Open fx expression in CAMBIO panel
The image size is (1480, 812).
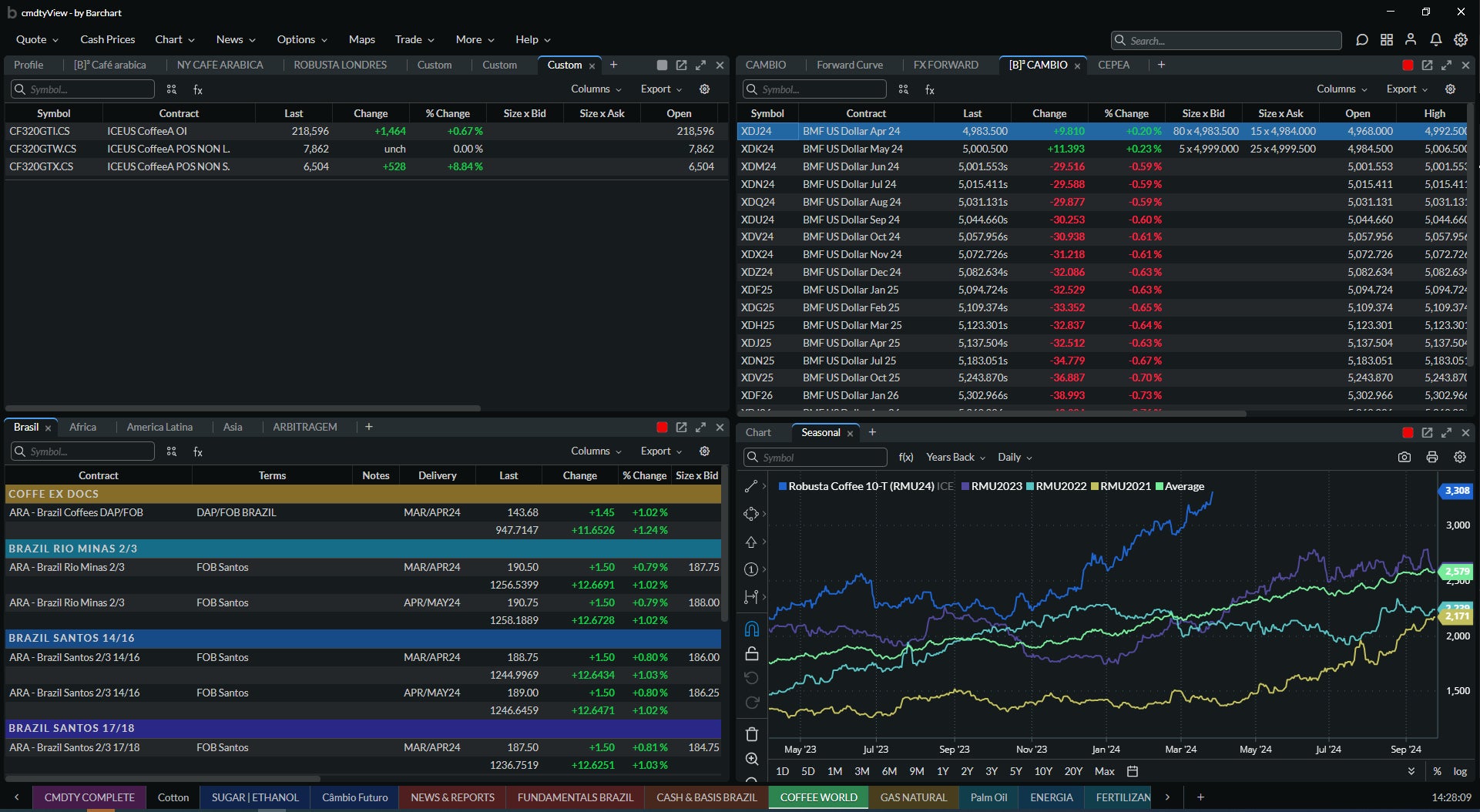click(930, 89)
